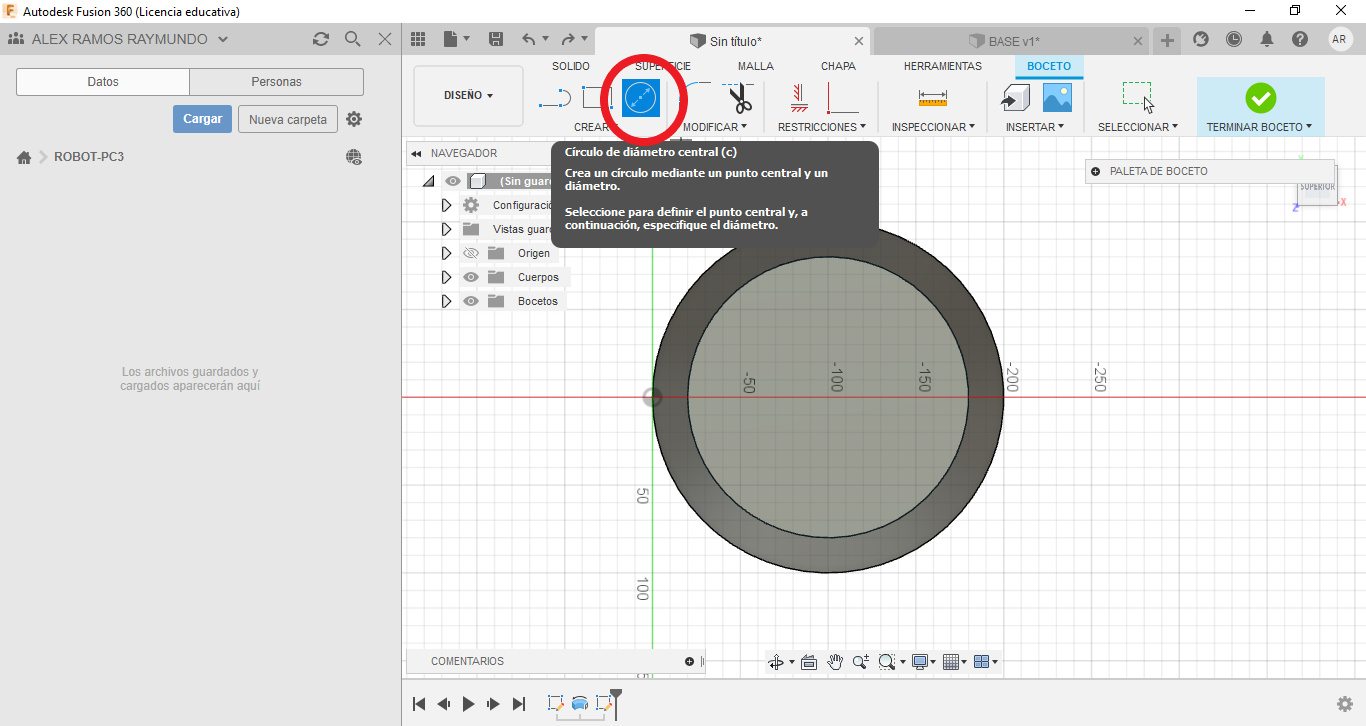
Task: Click the Trim scissors tool
Action: tap(740, 98)
